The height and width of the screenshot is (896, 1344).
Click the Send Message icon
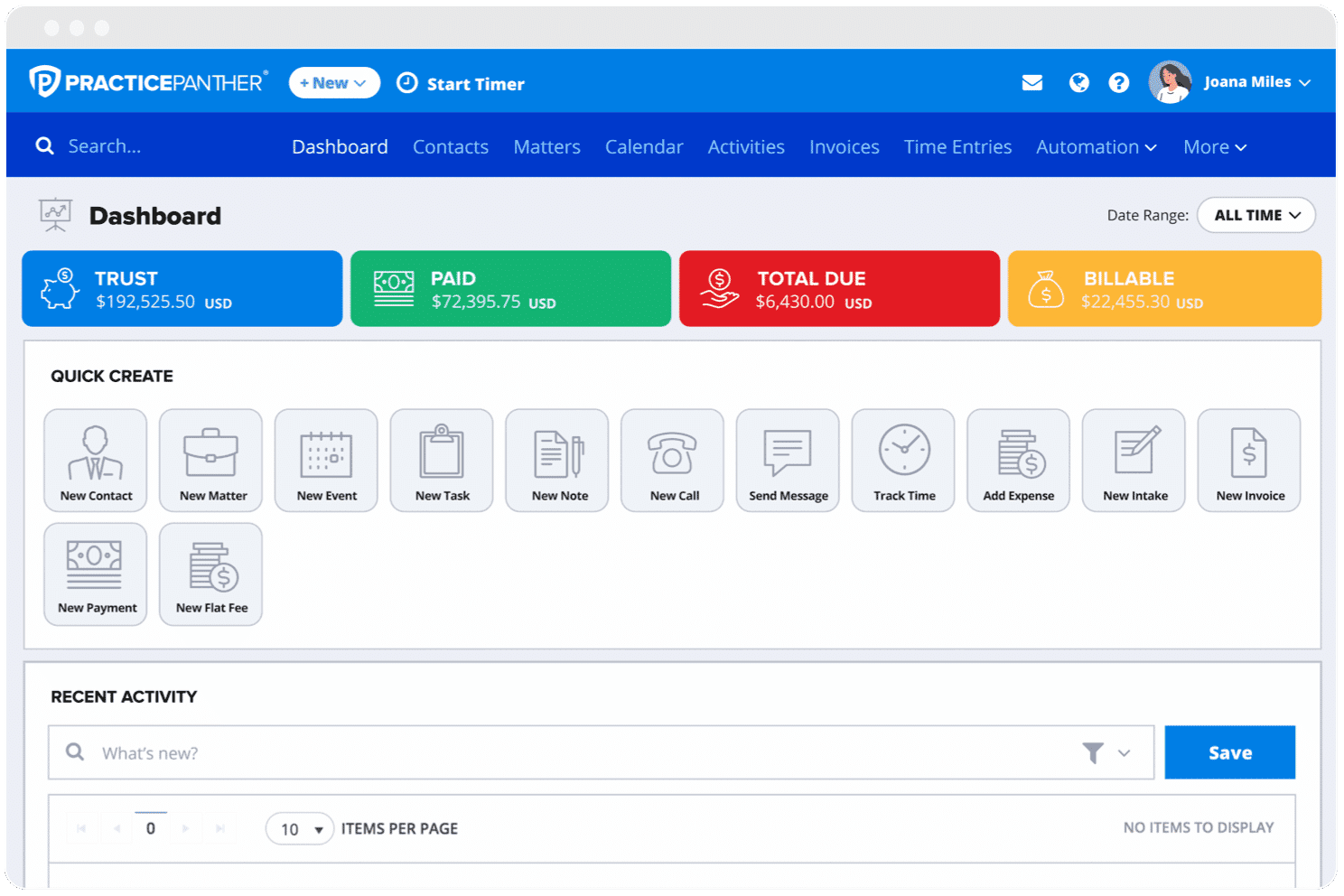788,460
